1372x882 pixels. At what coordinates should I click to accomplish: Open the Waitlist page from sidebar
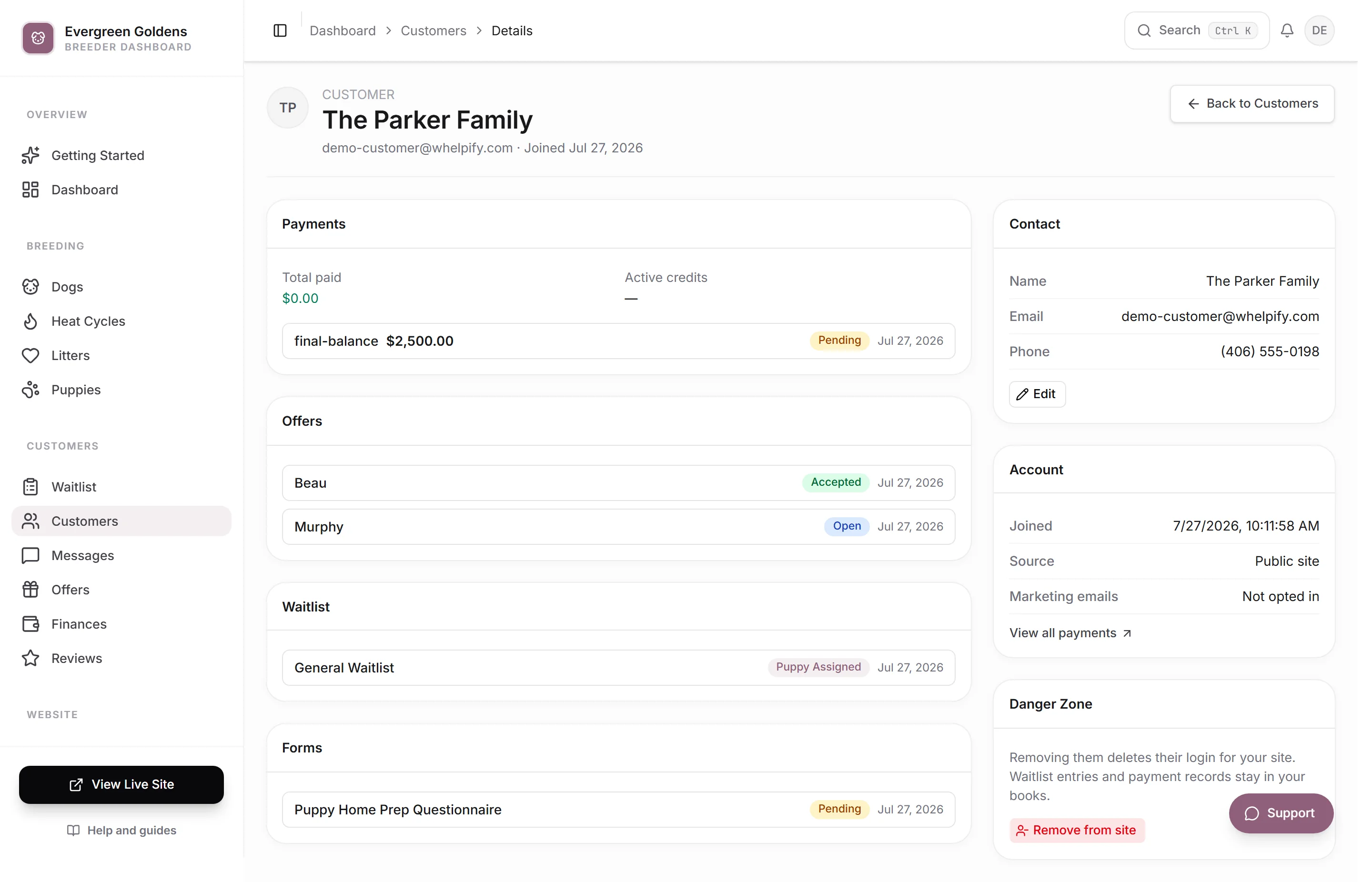pyautogui.click(x=121, y=487)
